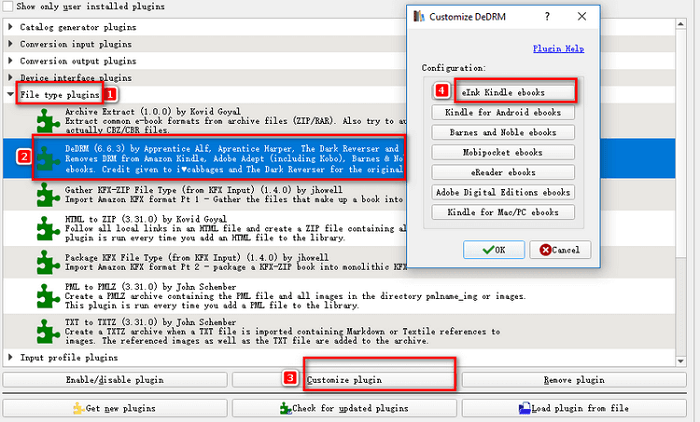Click Get new plugins button
This screenshot has width=700, height=422.
pyautogui.click(x=115, y=408)
